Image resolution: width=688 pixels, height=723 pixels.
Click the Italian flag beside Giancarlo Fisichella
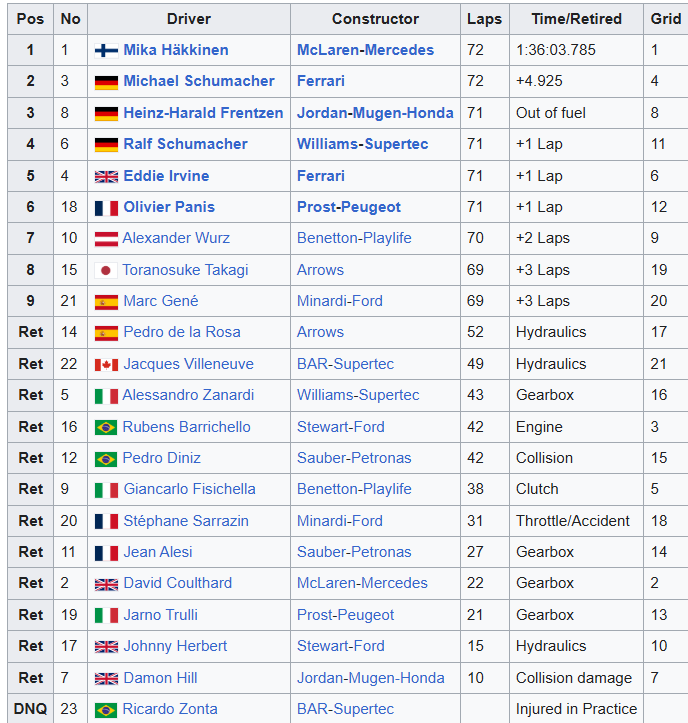106,490
